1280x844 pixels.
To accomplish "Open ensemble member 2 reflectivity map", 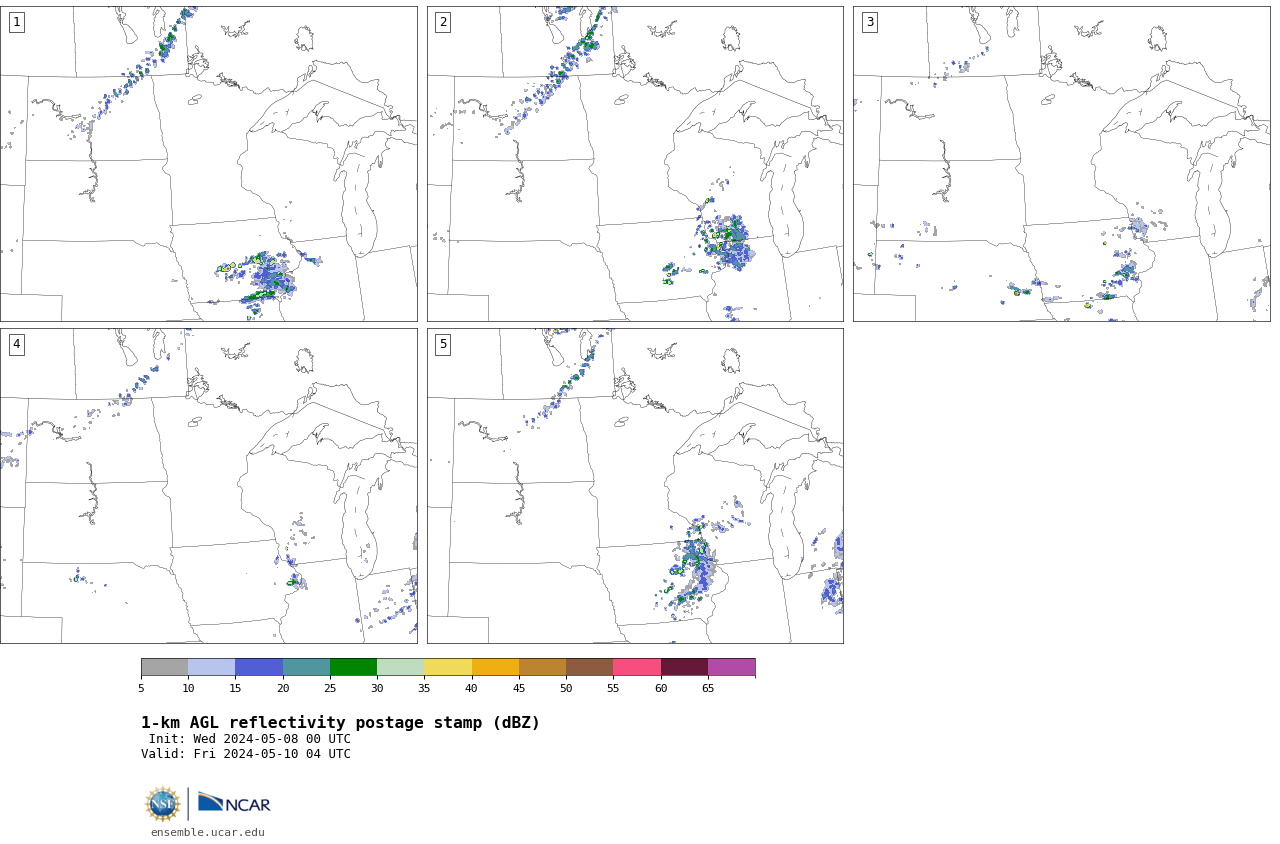I will (635, 164).
